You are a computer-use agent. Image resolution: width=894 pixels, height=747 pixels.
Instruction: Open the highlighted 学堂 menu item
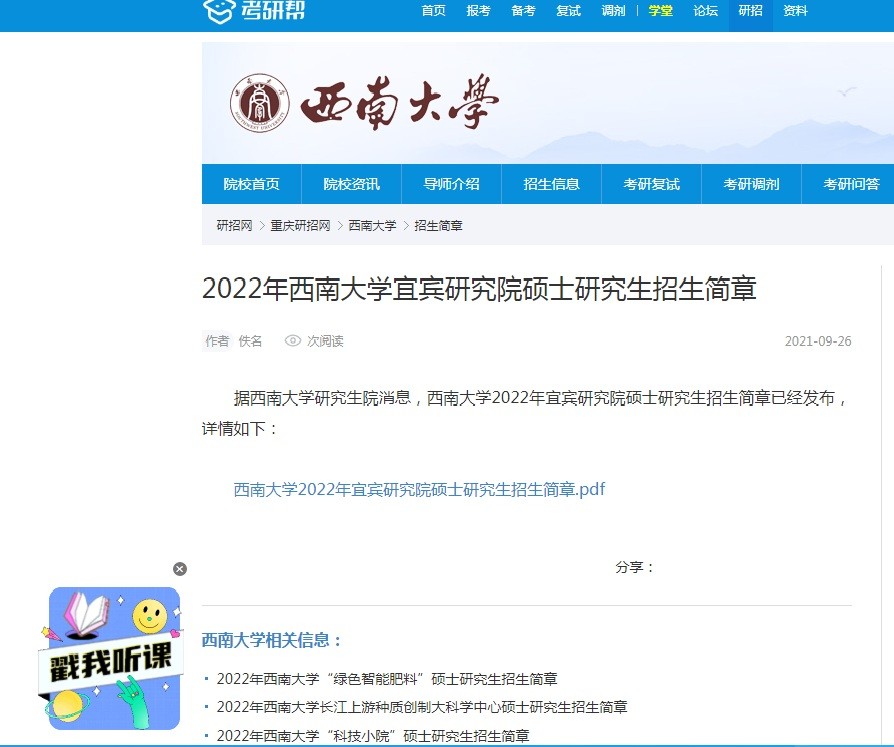coord(660,11)
